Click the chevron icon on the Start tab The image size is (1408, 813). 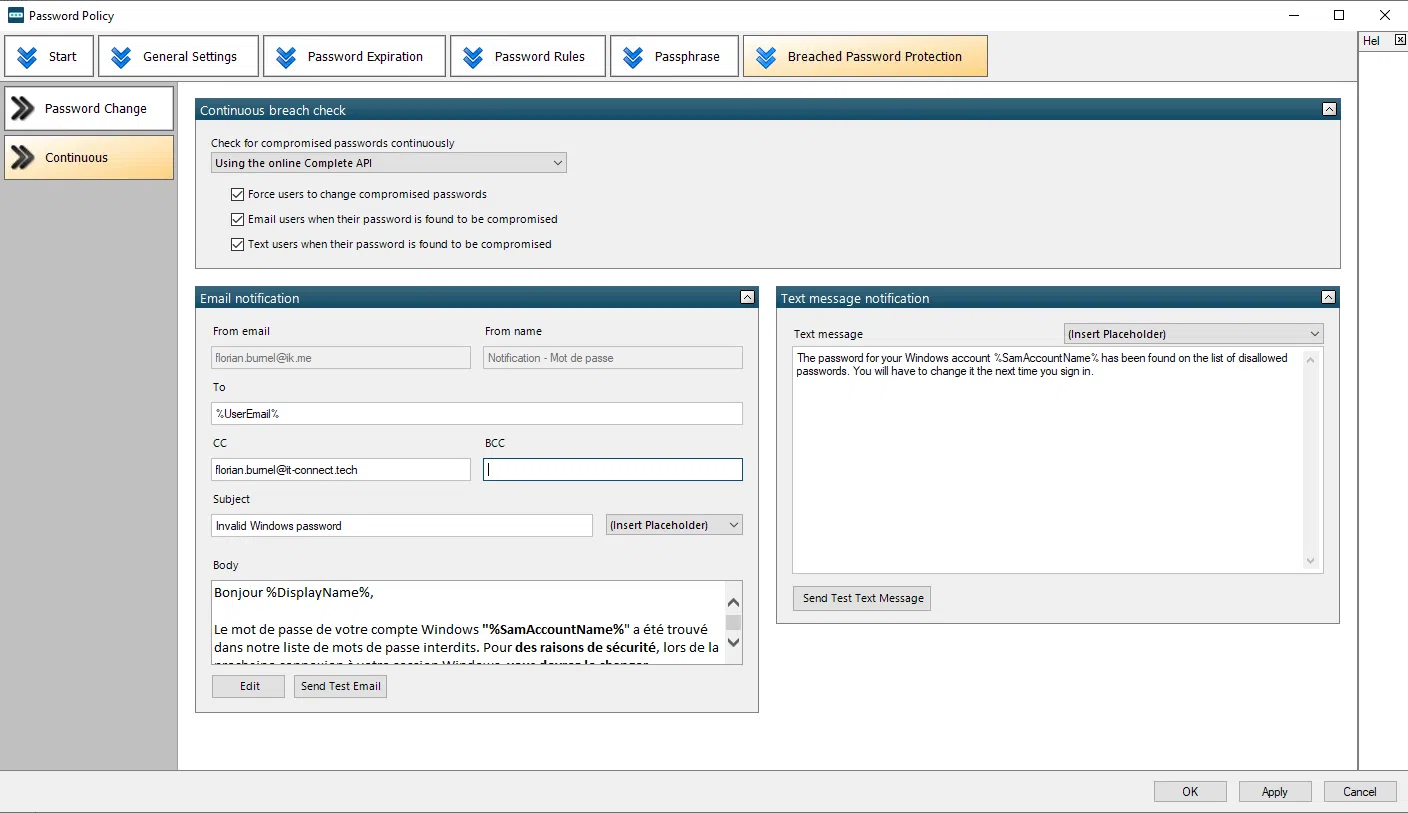tap(25, 56)
